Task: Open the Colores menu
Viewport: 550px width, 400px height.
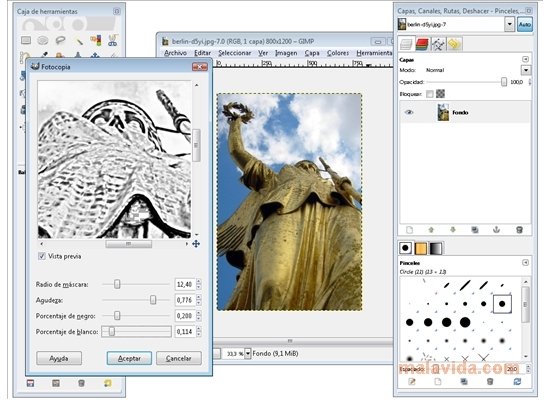Action: [338, 53]
